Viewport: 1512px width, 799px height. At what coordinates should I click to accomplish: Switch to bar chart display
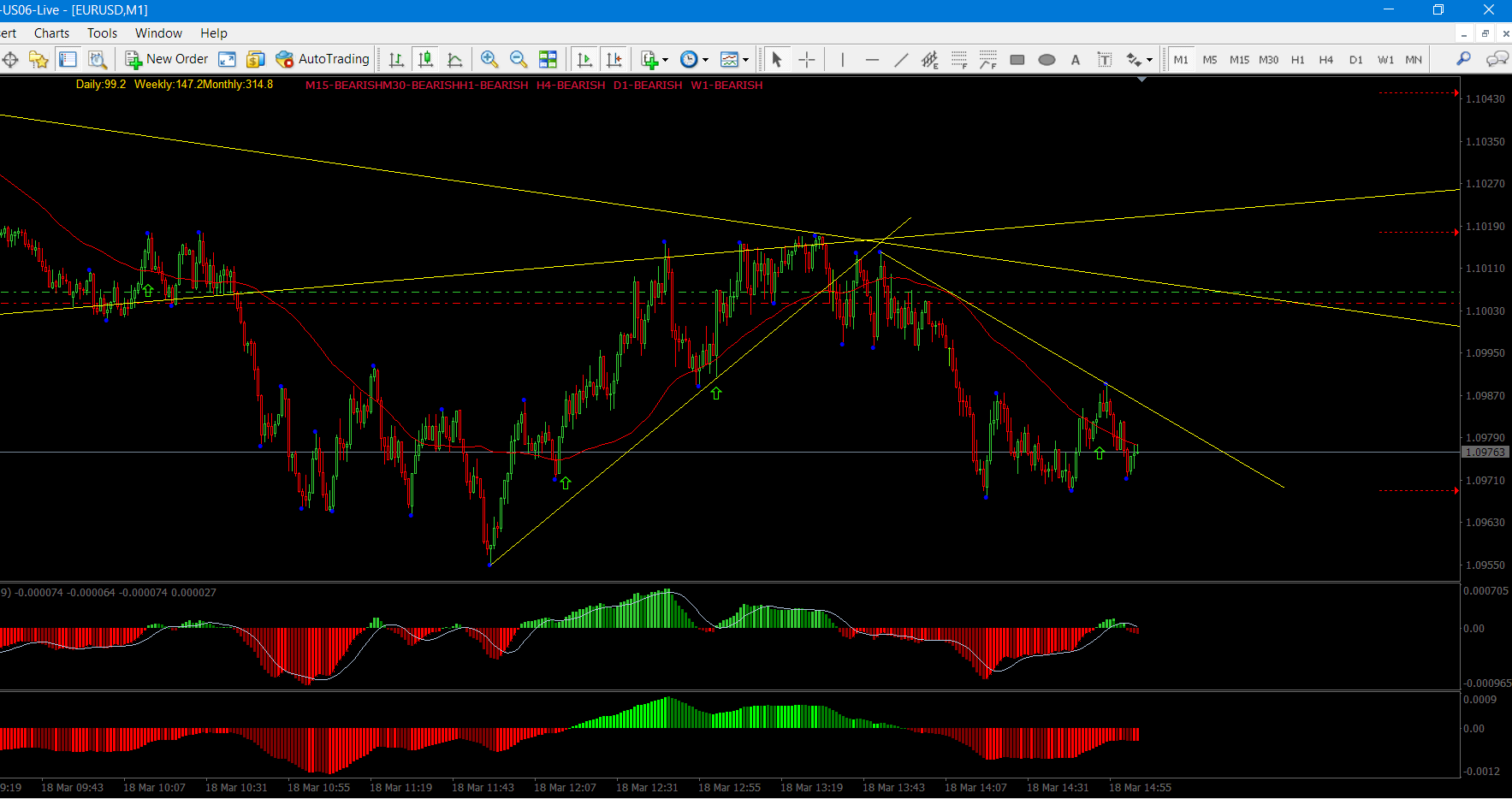tap(396, 59)
